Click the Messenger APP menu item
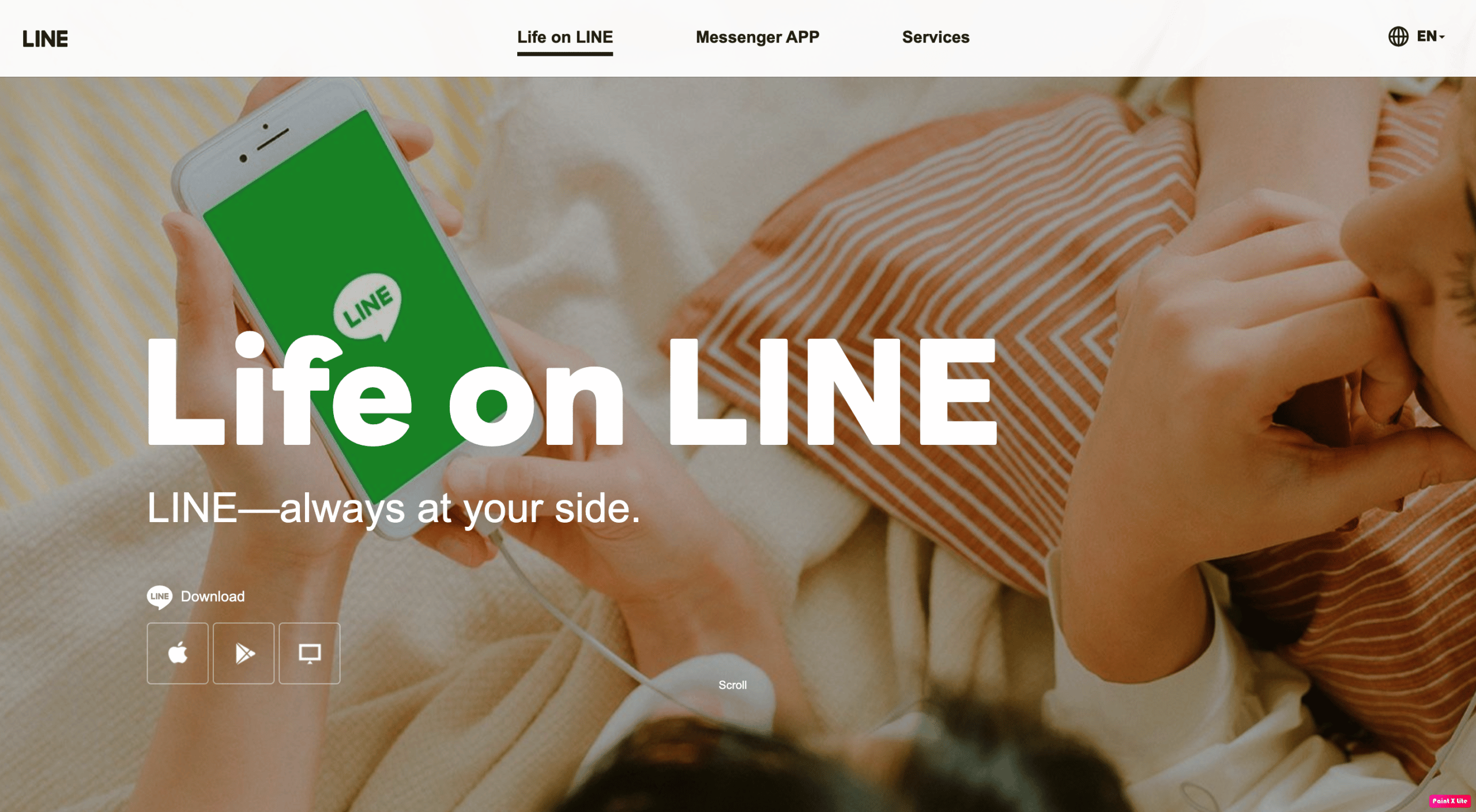Viewport: 1476px width, 812px height. point(757,37)
